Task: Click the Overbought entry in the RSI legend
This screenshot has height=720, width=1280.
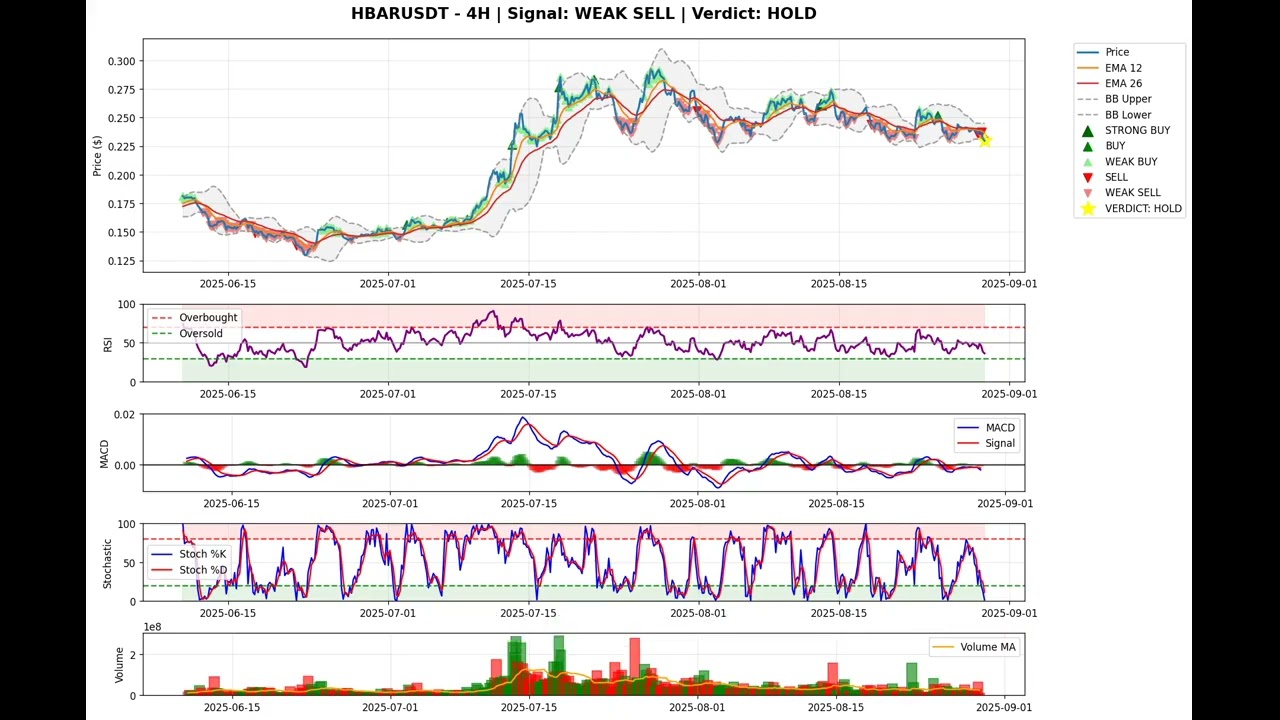Action: click(x=195, y=318)
